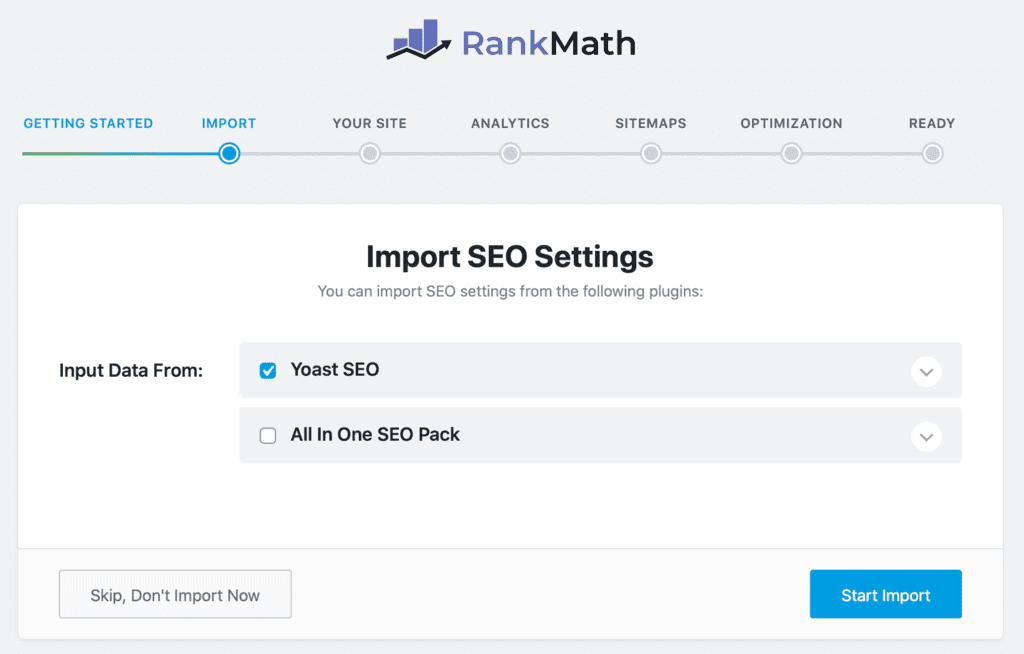Click the Getting Started step marker
Image resolution: width=1024 pixels, height=654 pixels.
[88, 123]
